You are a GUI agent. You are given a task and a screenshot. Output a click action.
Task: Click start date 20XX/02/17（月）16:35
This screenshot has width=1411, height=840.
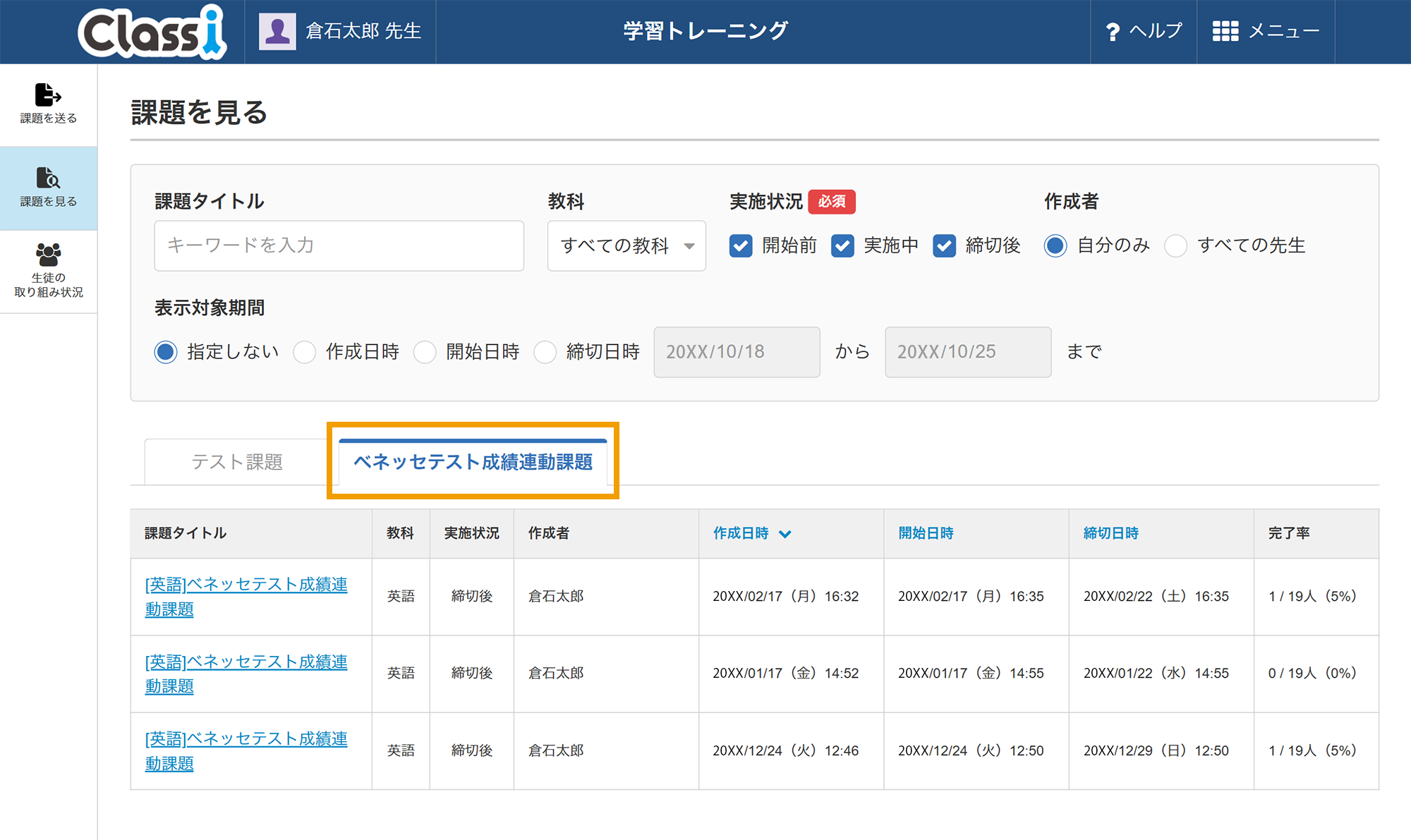[971, 597]
